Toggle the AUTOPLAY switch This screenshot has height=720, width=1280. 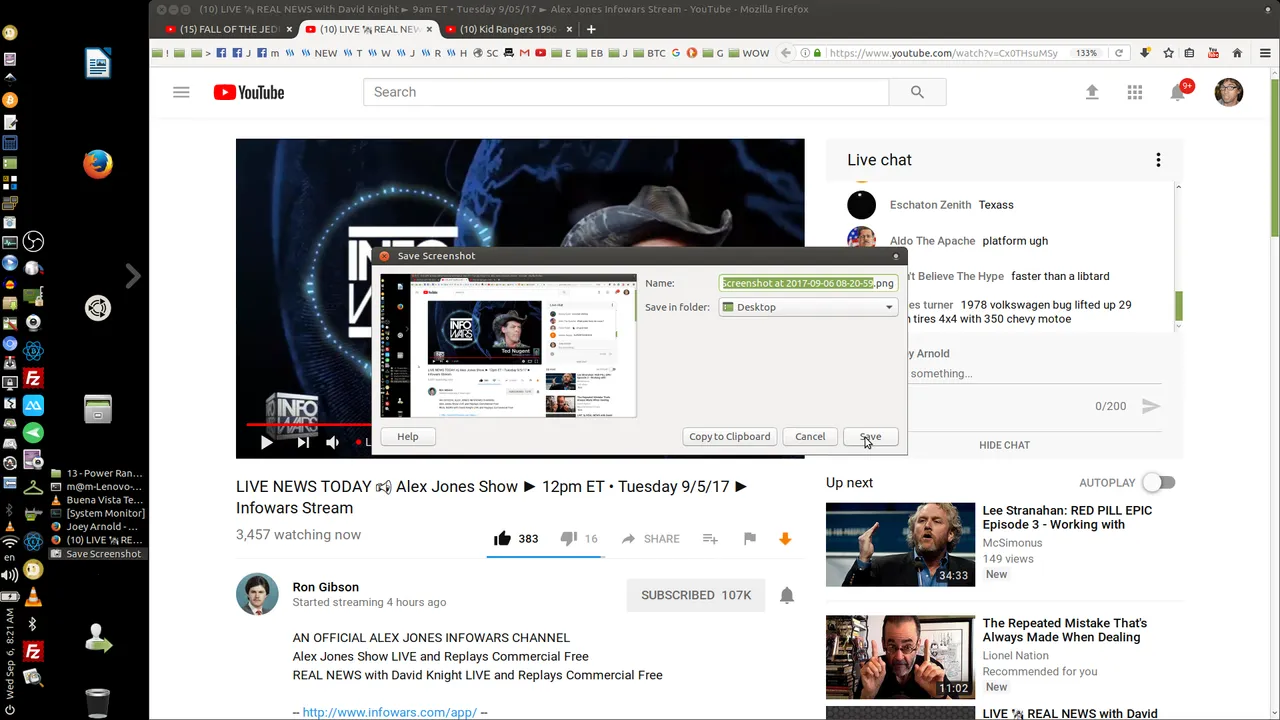click(x=1159, y=483)
